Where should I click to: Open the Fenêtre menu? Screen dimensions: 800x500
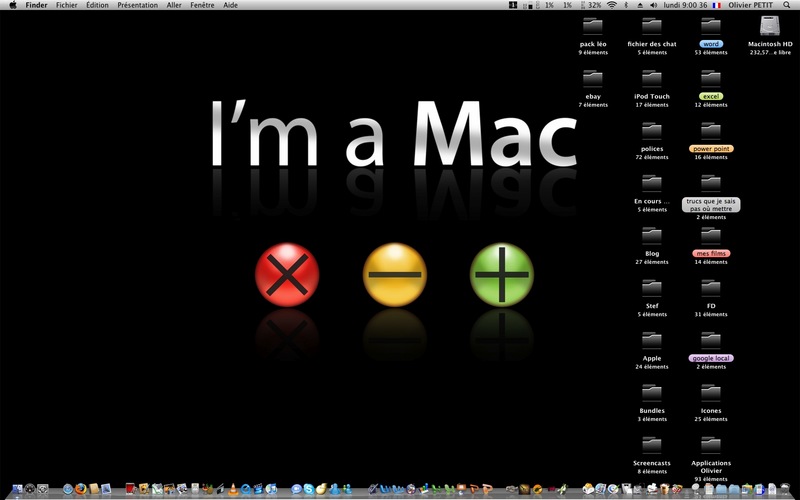[202, 5]
